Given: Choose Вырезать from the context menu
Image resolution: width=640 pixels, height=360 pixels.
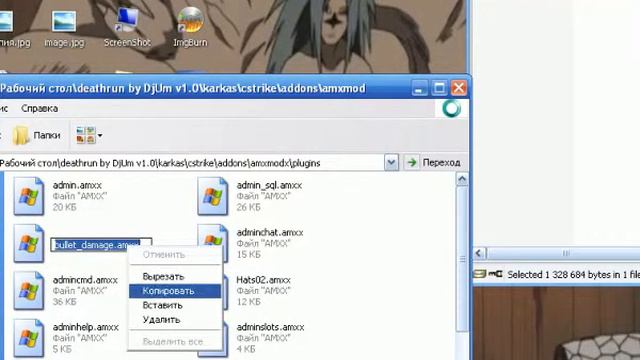Looking at the screenshot, I should tap(175, 276).
